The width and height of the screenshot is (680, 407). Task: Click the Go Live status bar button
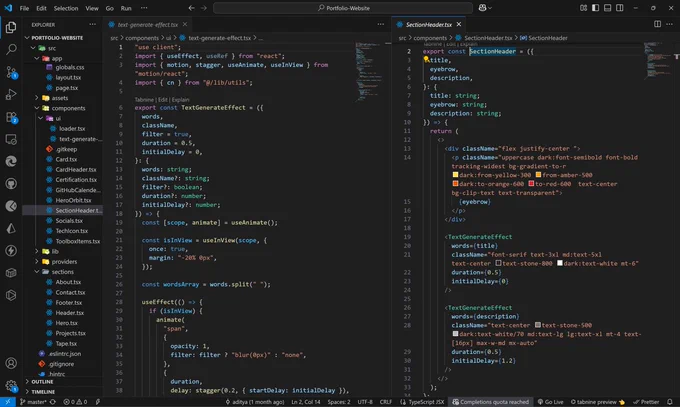[x=550, y=402]
